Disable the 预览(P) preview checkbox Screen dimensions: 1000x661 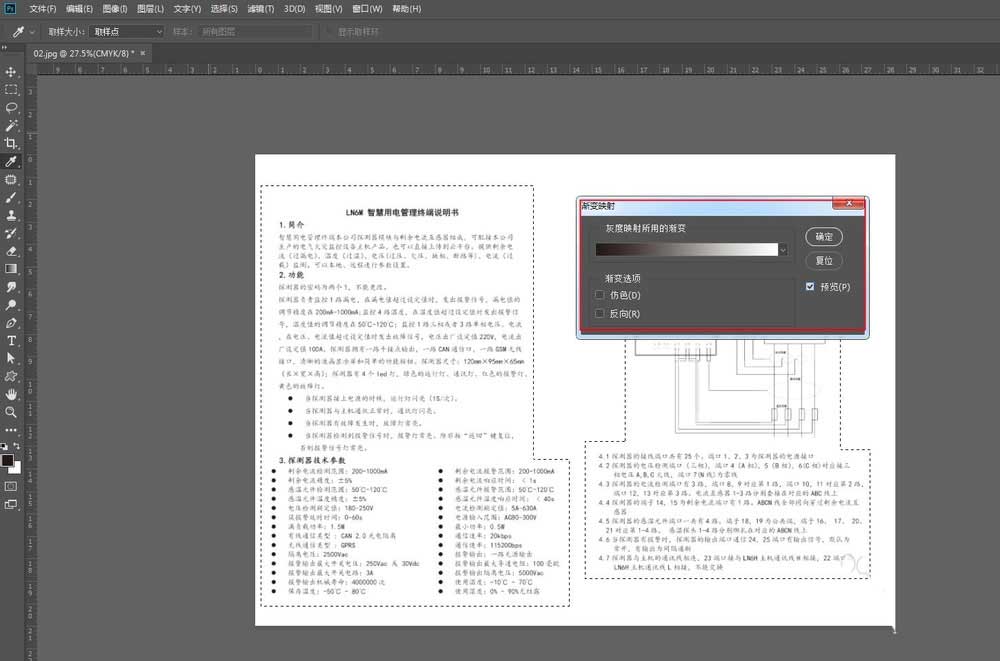pyautogui.click(x=810, y=287)
